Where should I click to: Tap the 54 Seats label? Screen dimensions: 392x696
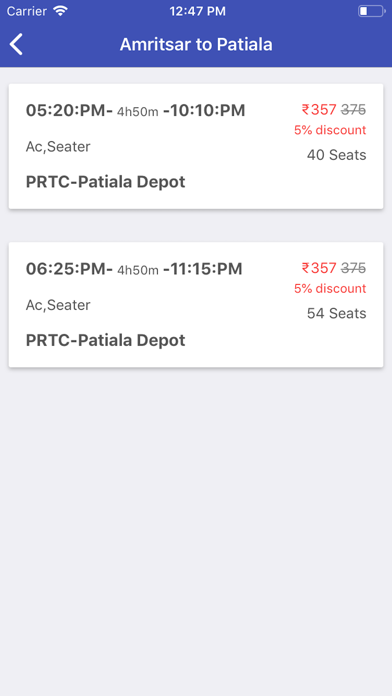(x=337, y=313)
